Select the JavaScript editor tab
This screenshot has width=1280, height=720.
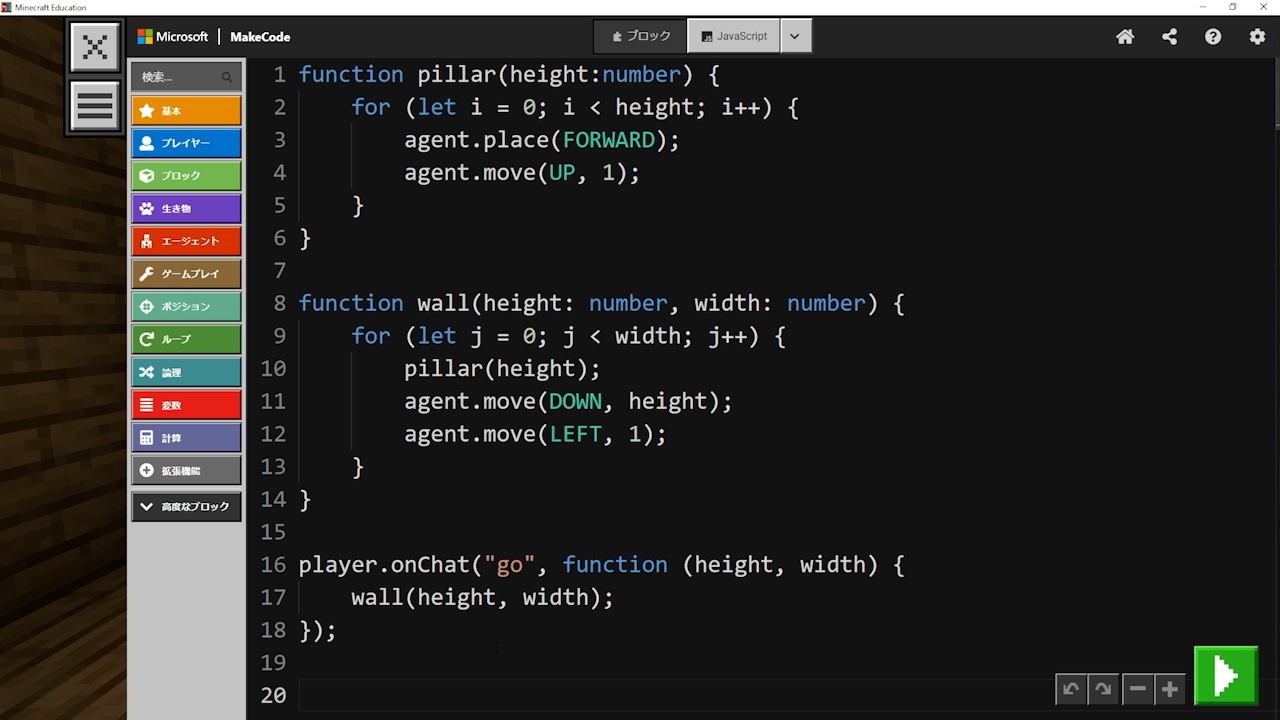[x=734, y=36]
